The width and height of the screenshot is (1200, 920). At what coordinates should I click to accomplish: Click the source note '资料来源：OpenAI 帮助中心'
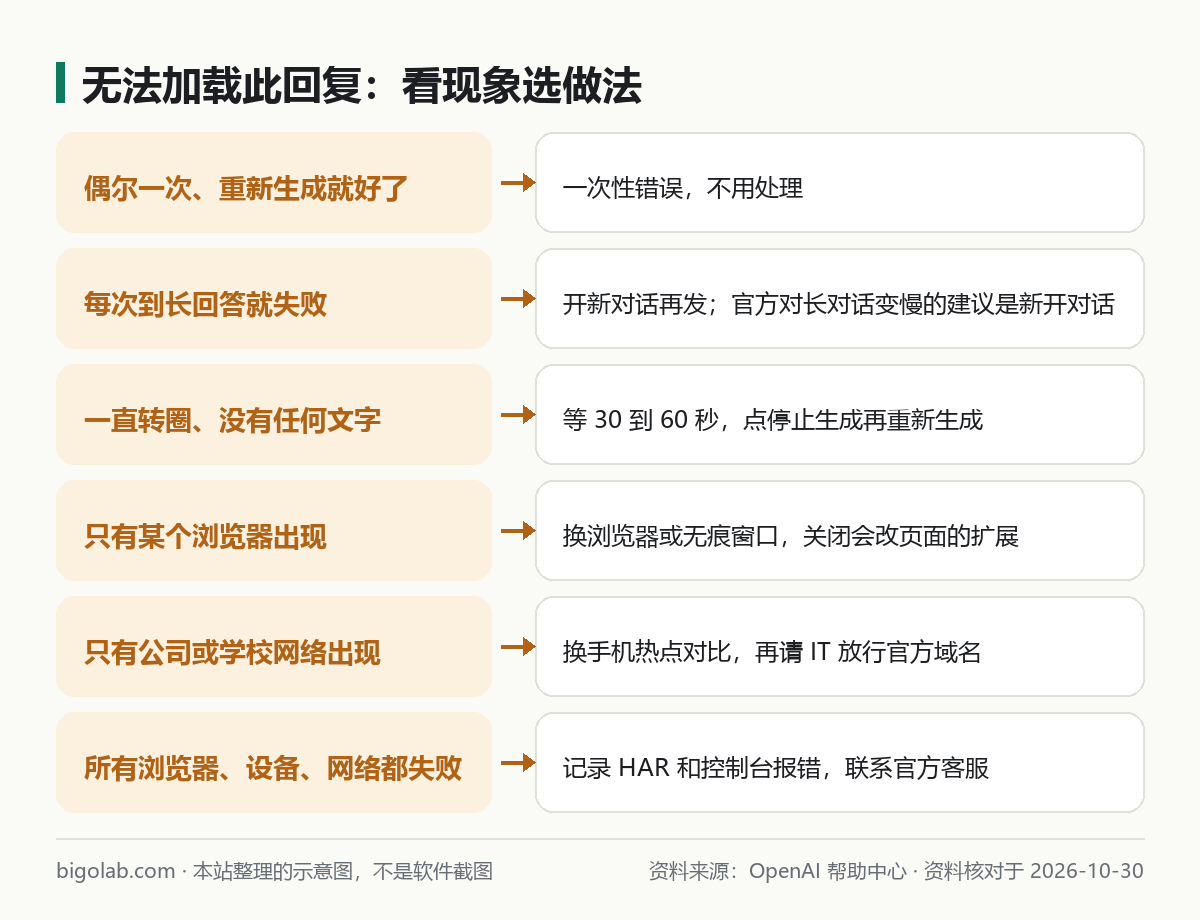(x=777, y=871)
